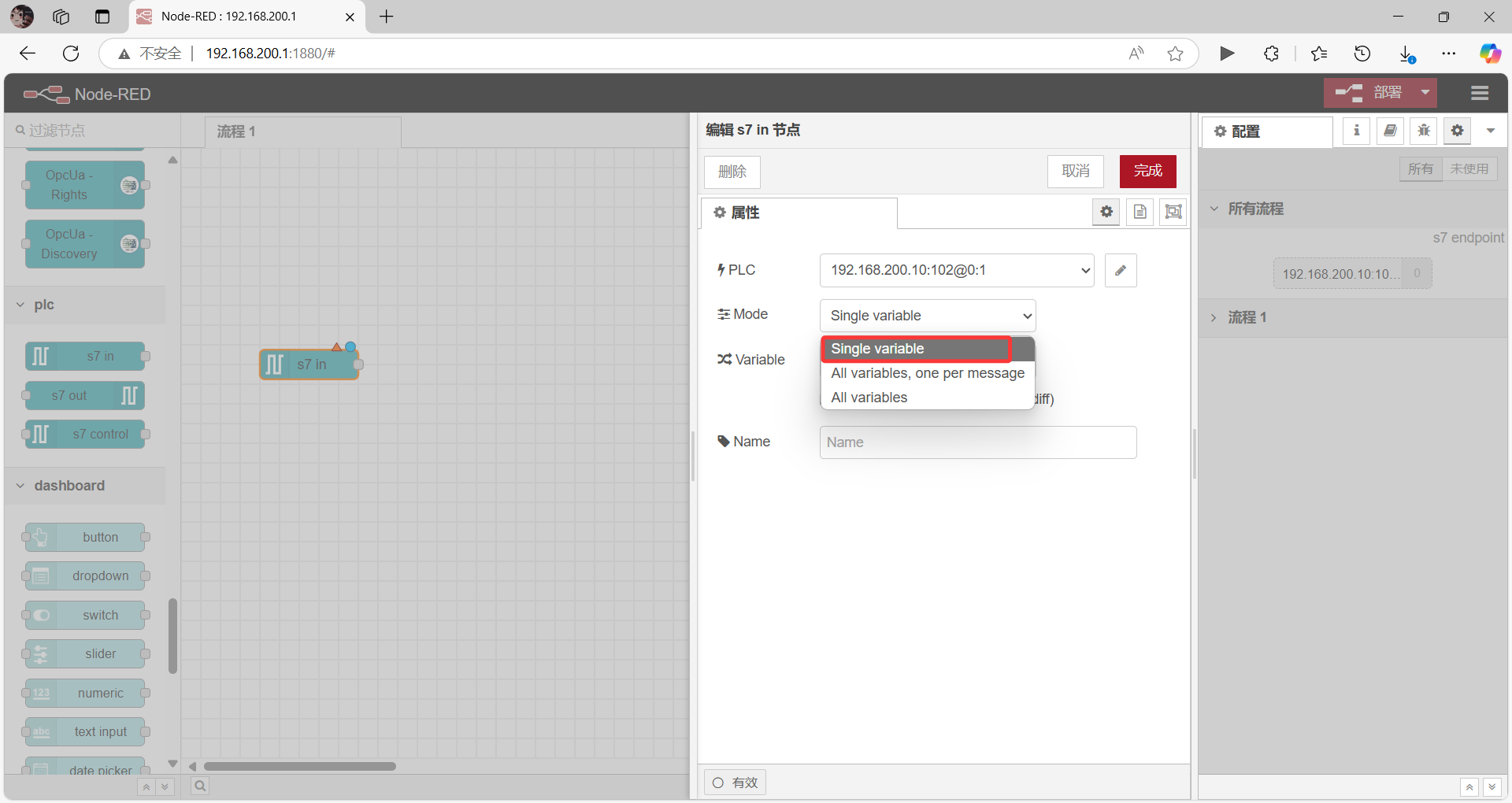Edit the PLC endpoint with pencil icon
The image size is (1512, 803).
pos(1121,270)
